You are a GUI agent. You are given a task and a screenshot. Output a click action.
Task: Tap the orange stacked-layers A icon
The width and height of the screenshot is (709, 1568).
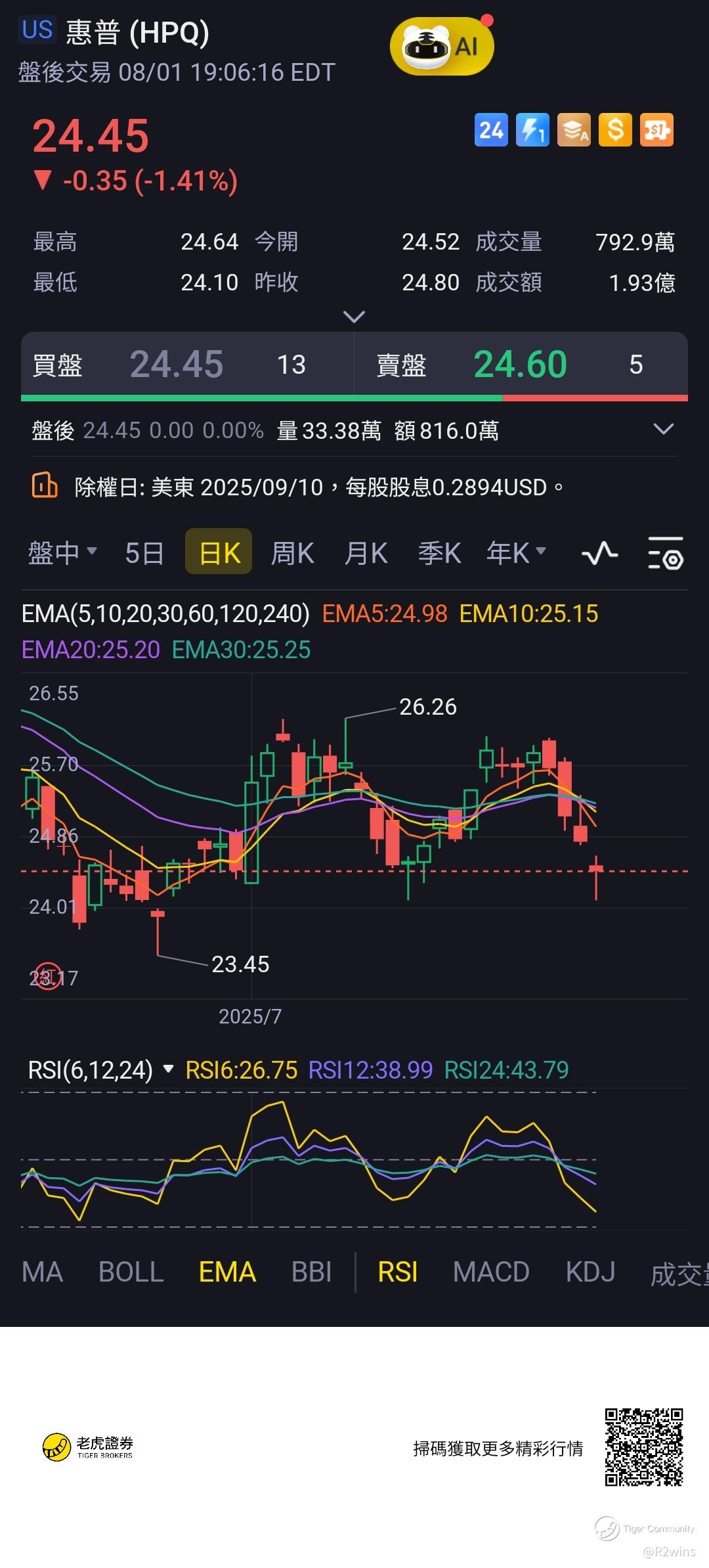(x=574, y=130)
